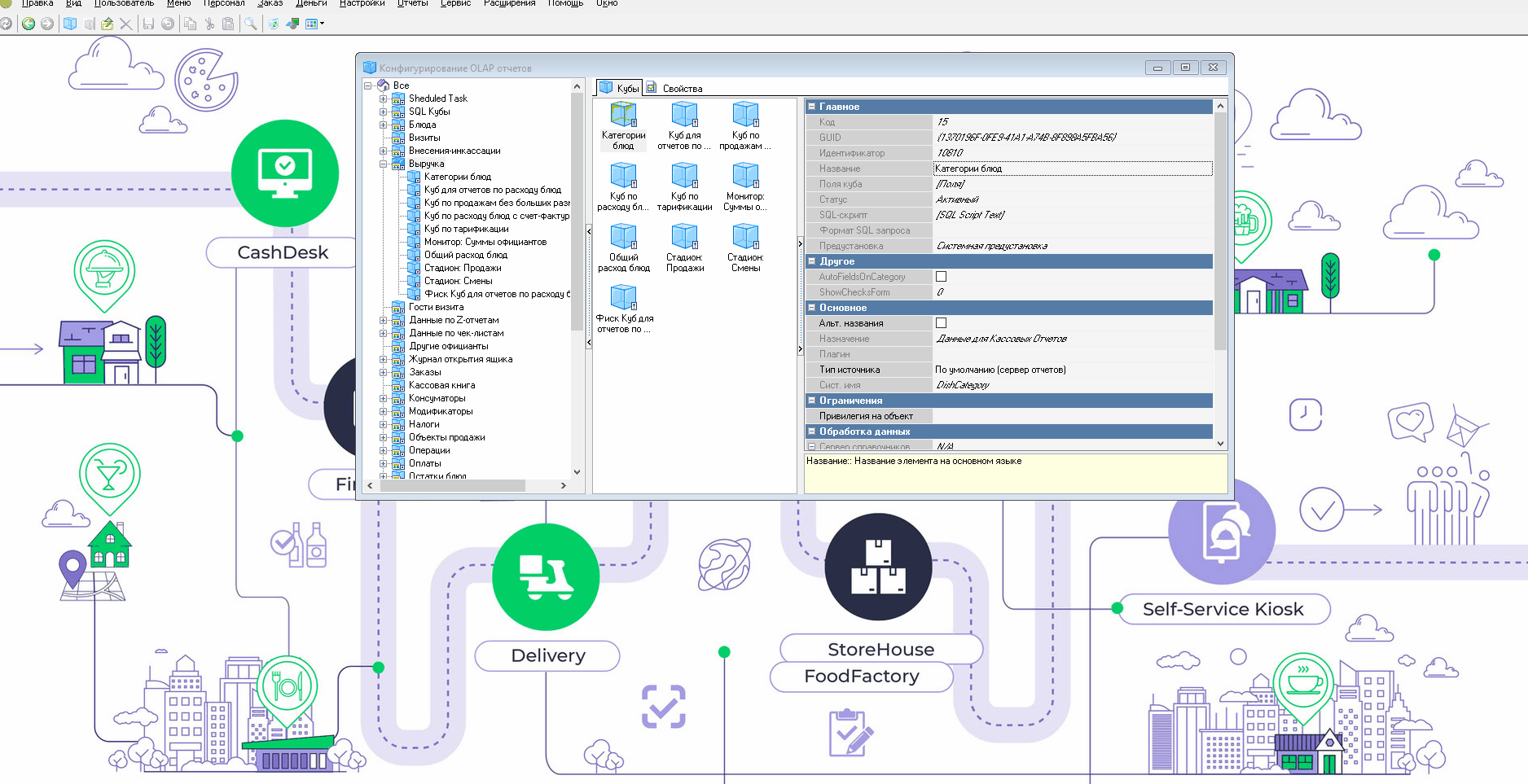Collapse the 'Главное' property section
The image size is (1528, 784).
click(811, 107)
